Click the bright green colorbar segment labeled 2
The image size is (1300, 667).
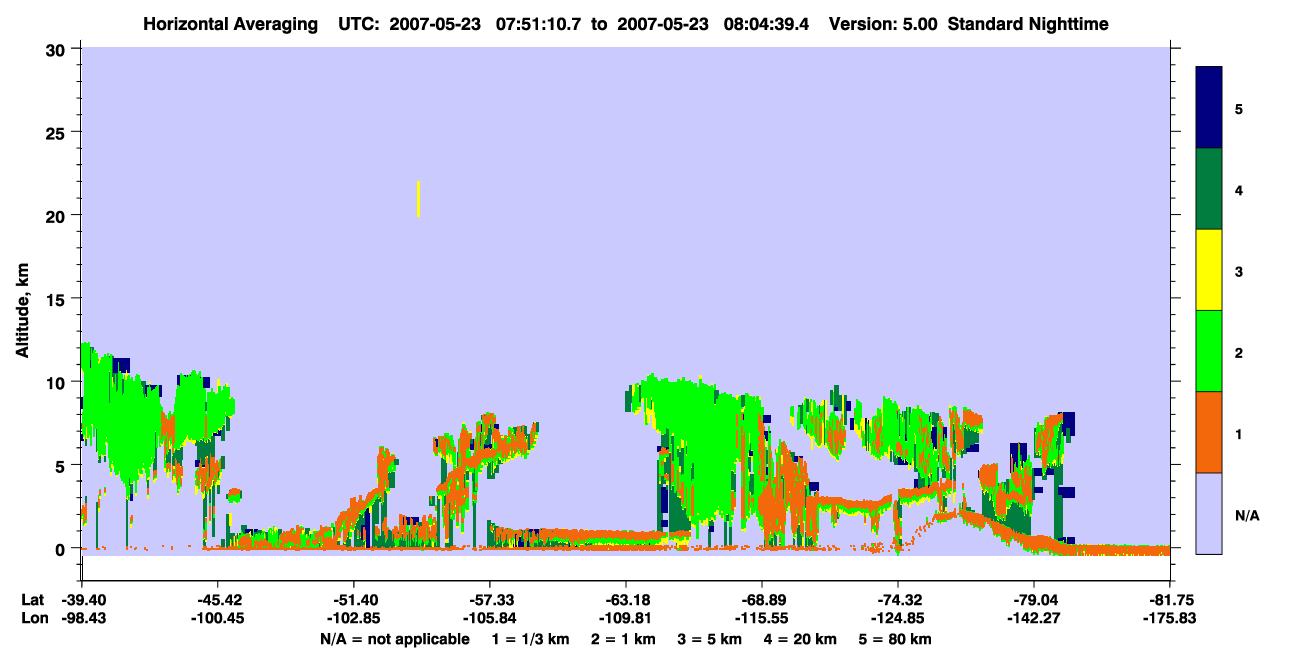pyautogui.click(x=1209, y=351)
